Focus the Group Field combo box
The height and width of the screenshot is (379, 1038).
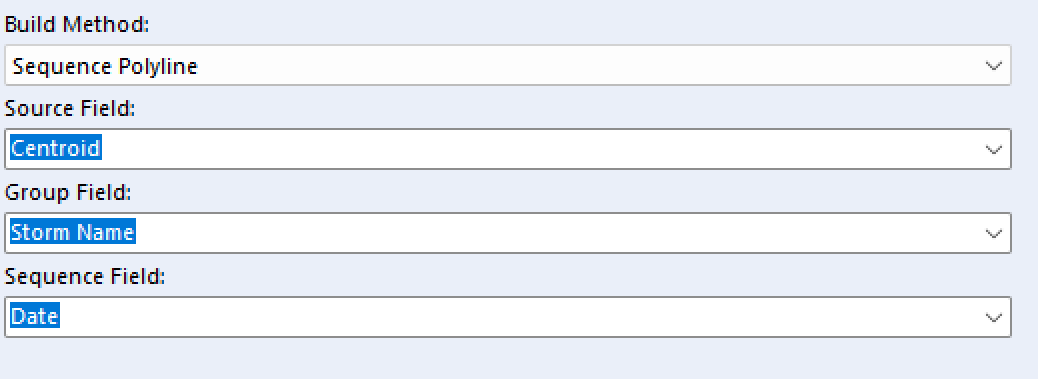(x=508, y=233)
